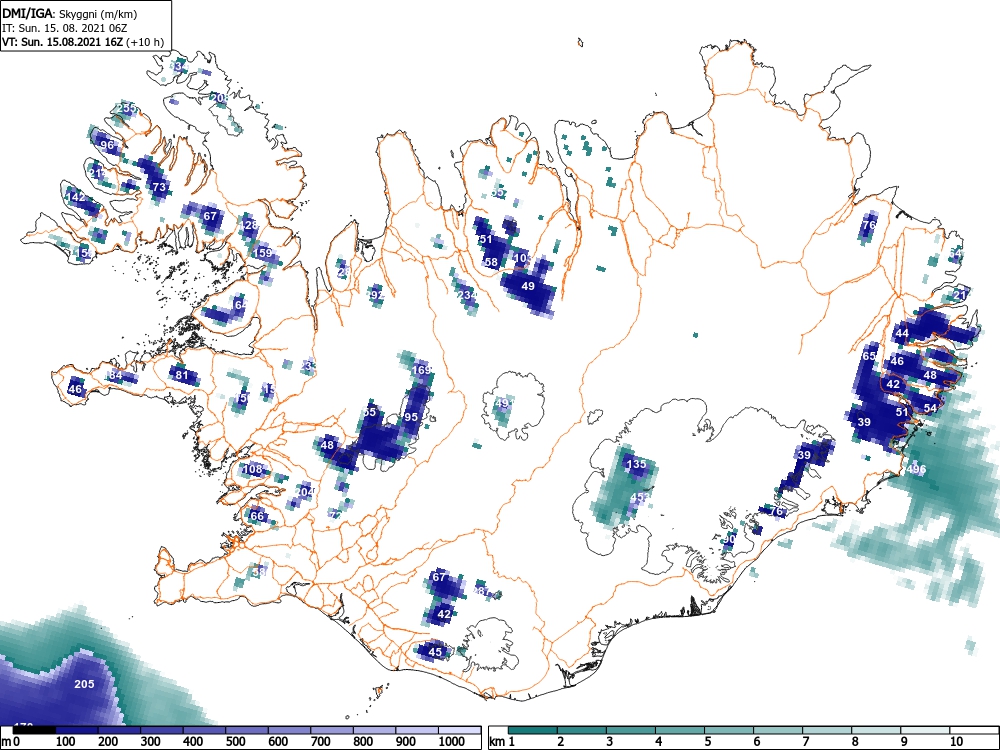
Task: Click the 'VT: Sun. 15.08.2021 16Z' valid time
Action: tap(64, 43)
